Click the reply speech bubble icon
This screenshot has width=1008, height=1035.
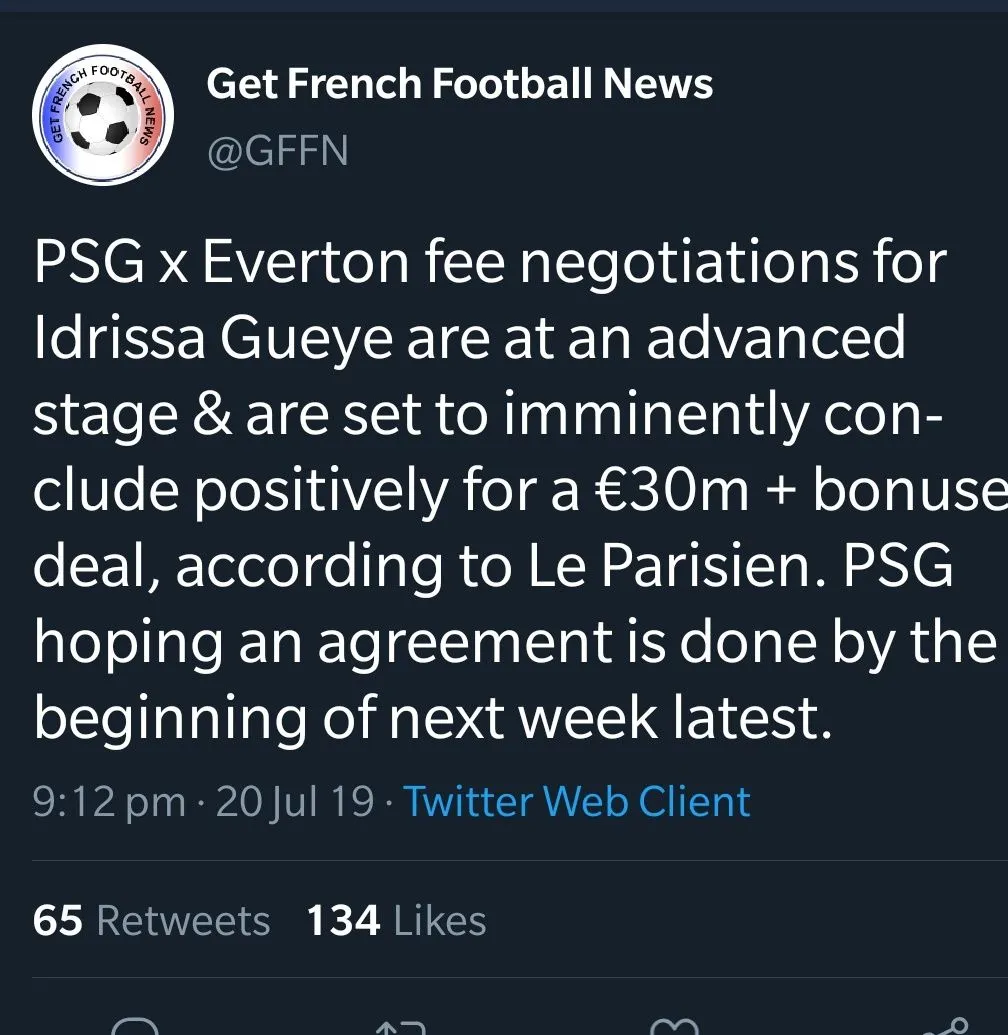click(x=134, y=1026)
